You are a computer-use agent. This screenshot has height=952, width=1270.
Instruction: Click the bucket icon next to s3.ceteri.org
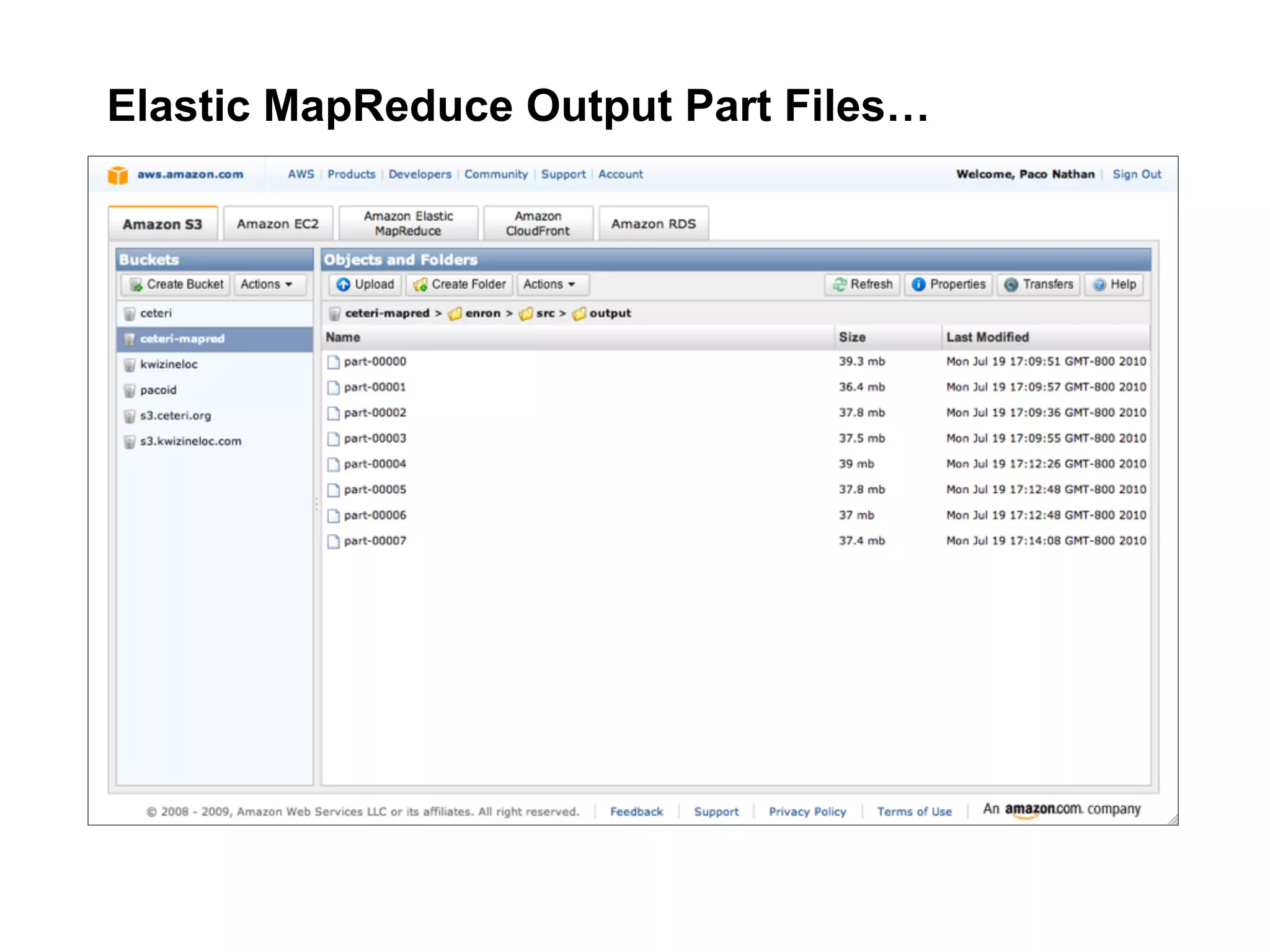(130, 416)
